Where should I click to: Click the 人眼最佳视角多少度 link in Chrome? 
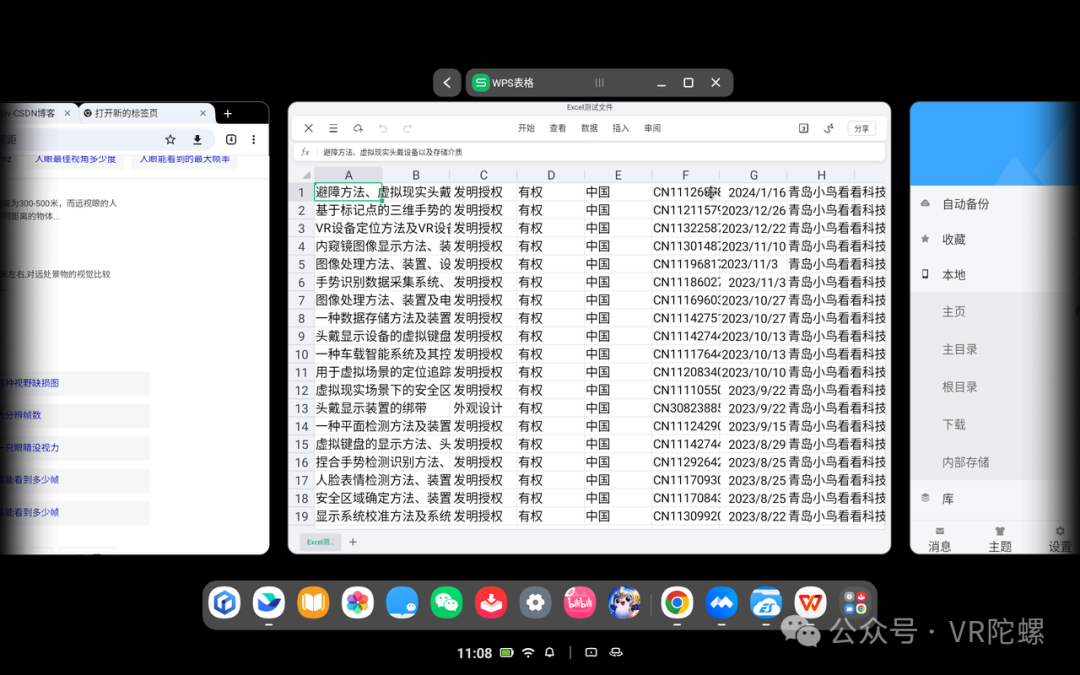[x=76, y=159]
